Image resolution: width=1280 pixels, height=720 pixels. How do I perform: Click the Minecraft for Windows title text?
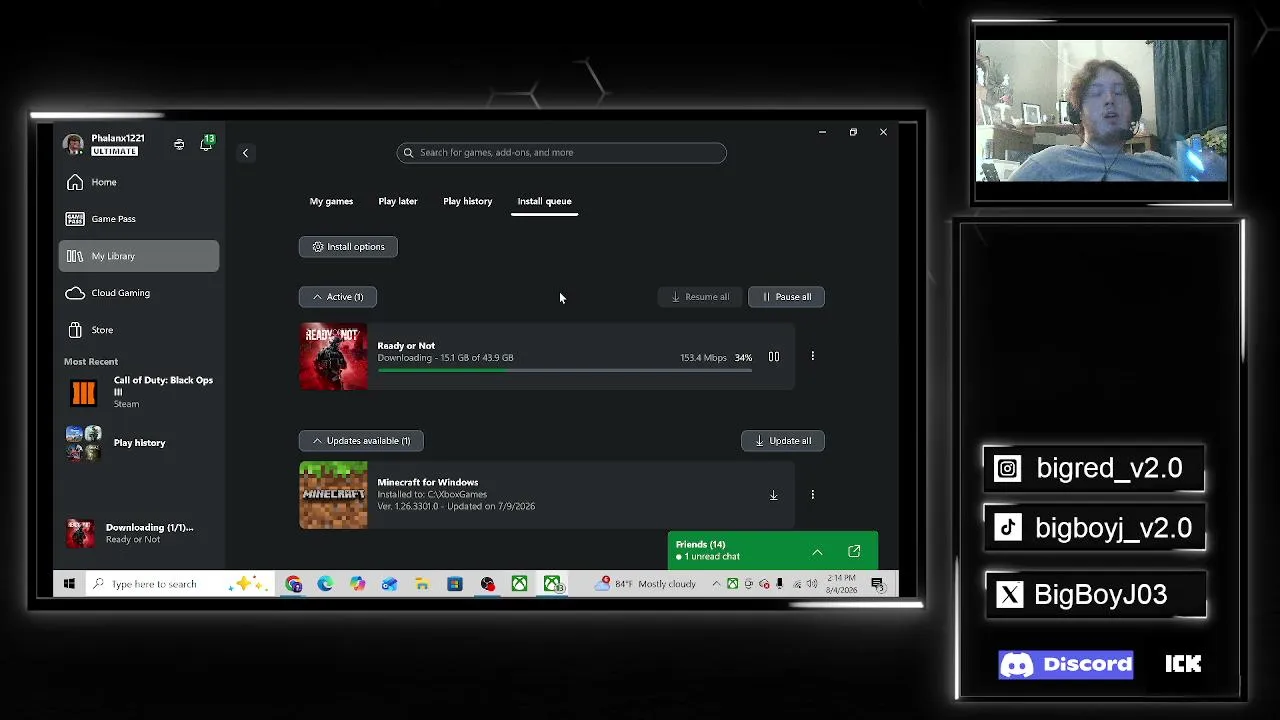point(427,482)
